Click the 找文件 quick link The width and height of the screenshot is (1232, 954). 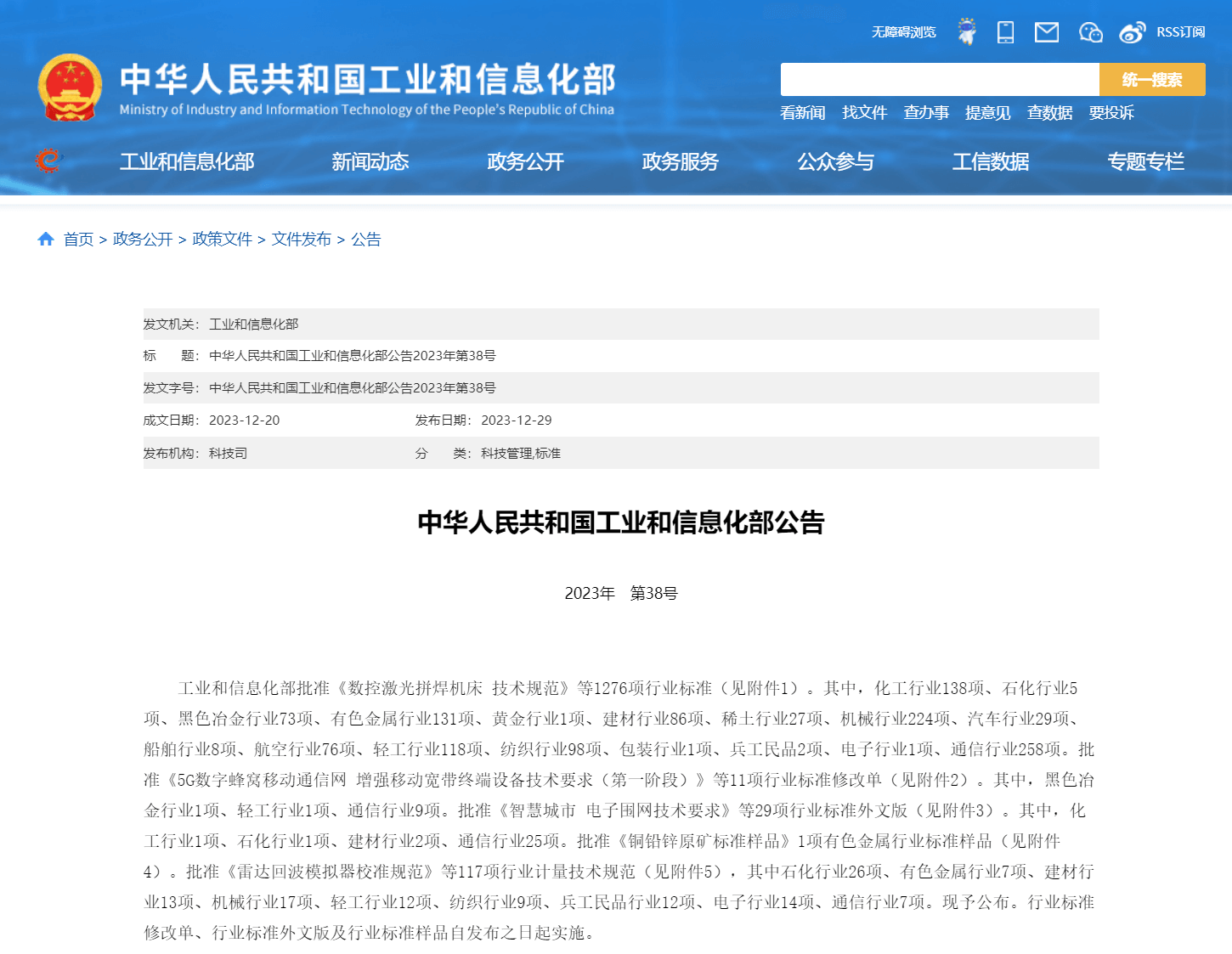(864, 113)
